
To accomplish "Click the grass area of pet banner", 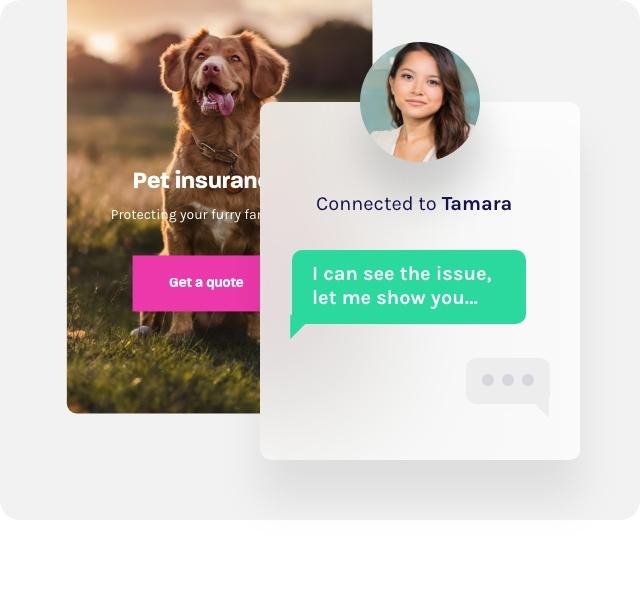I will click(163, 376).
